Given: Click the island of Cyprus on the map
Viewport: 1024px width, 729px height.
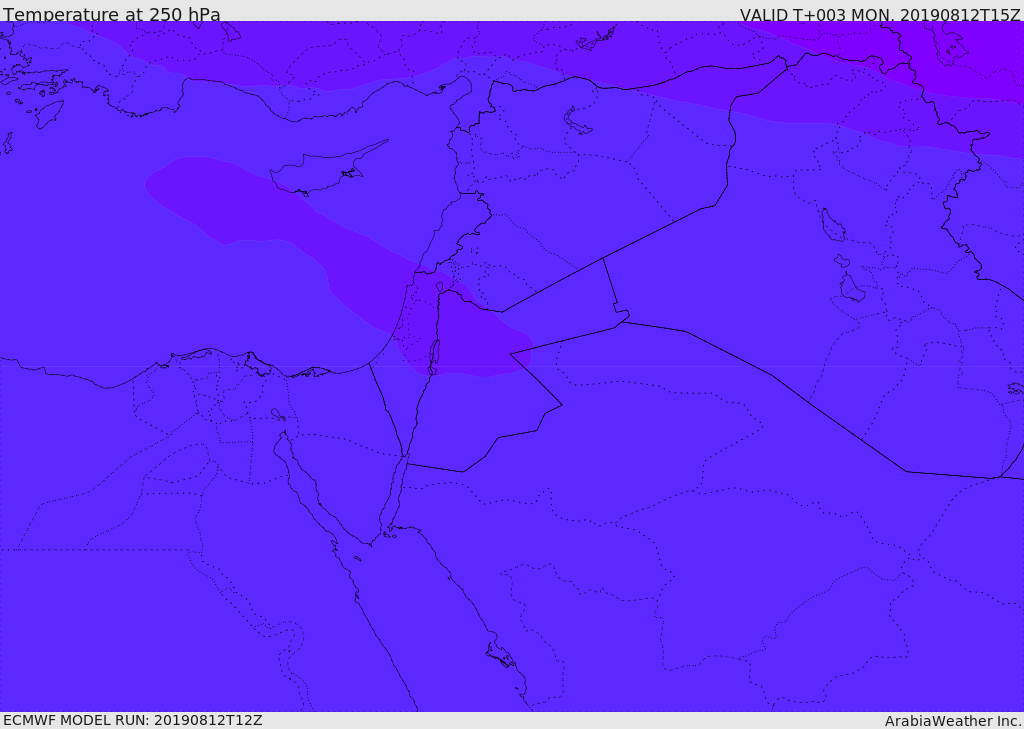Looking at the screenshot, I should [320, 172].
